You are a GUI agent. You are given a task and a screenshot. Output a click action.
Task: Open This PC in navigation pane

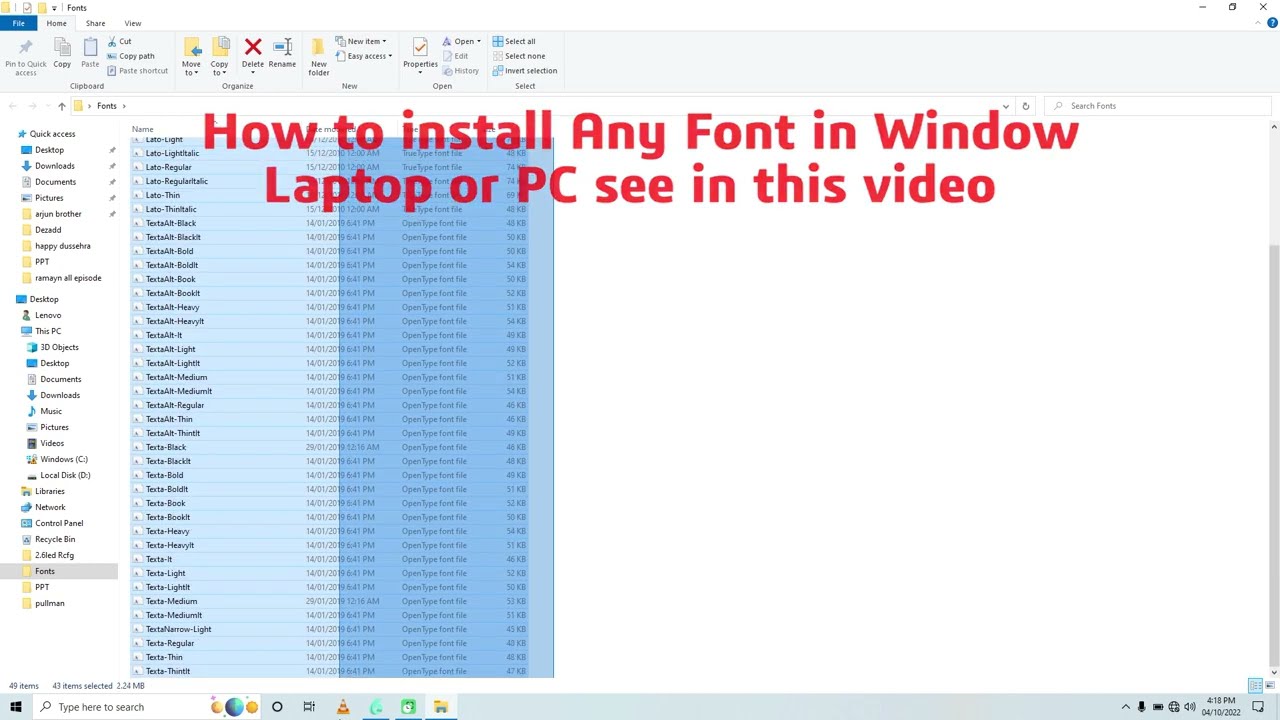click(x=48, y=331)
